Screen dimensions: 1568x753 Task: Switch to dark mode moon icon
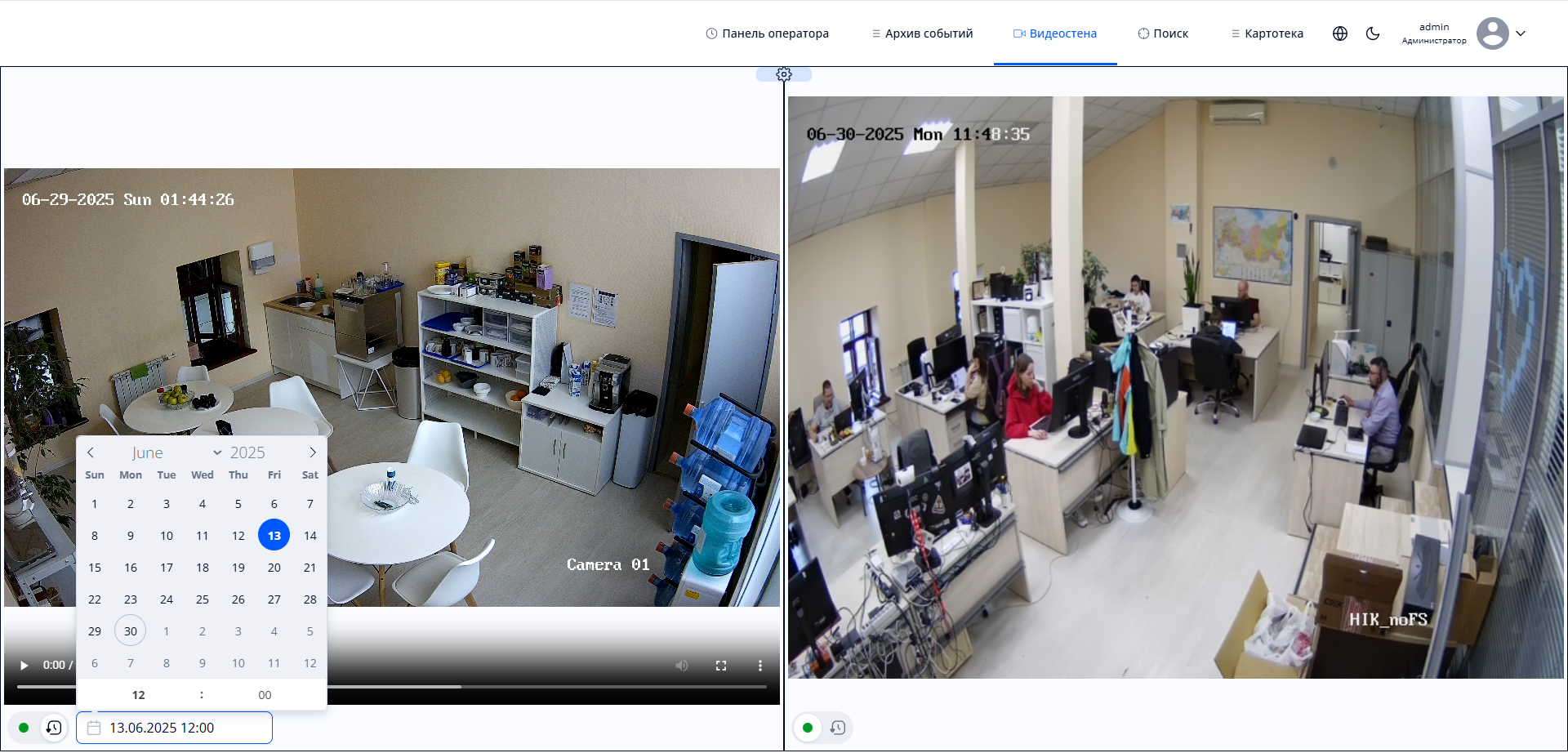click(x=1372, y=33)
